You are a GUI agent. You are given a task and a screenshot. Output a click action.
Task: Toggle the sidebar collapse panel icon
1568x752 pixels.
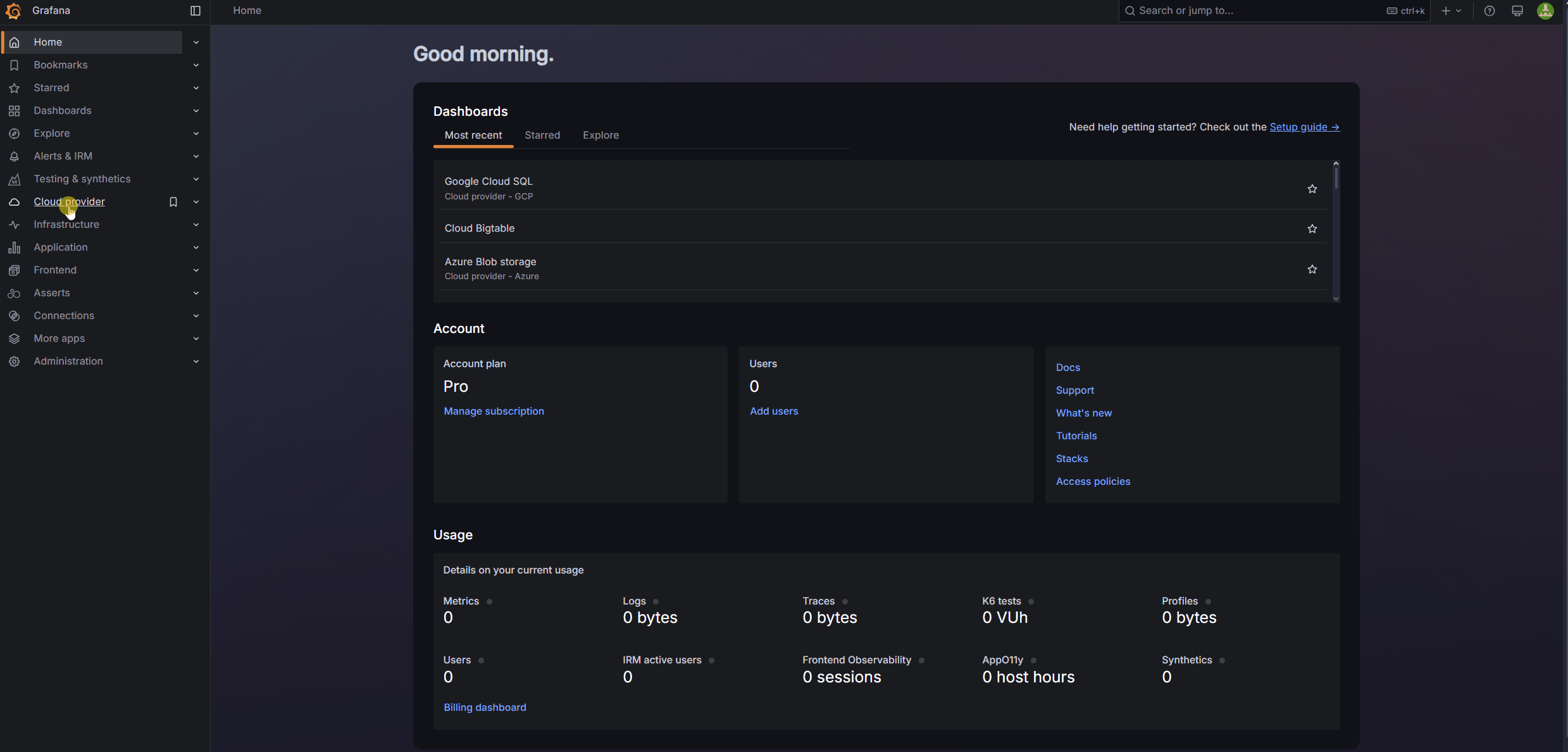(195, 11)
